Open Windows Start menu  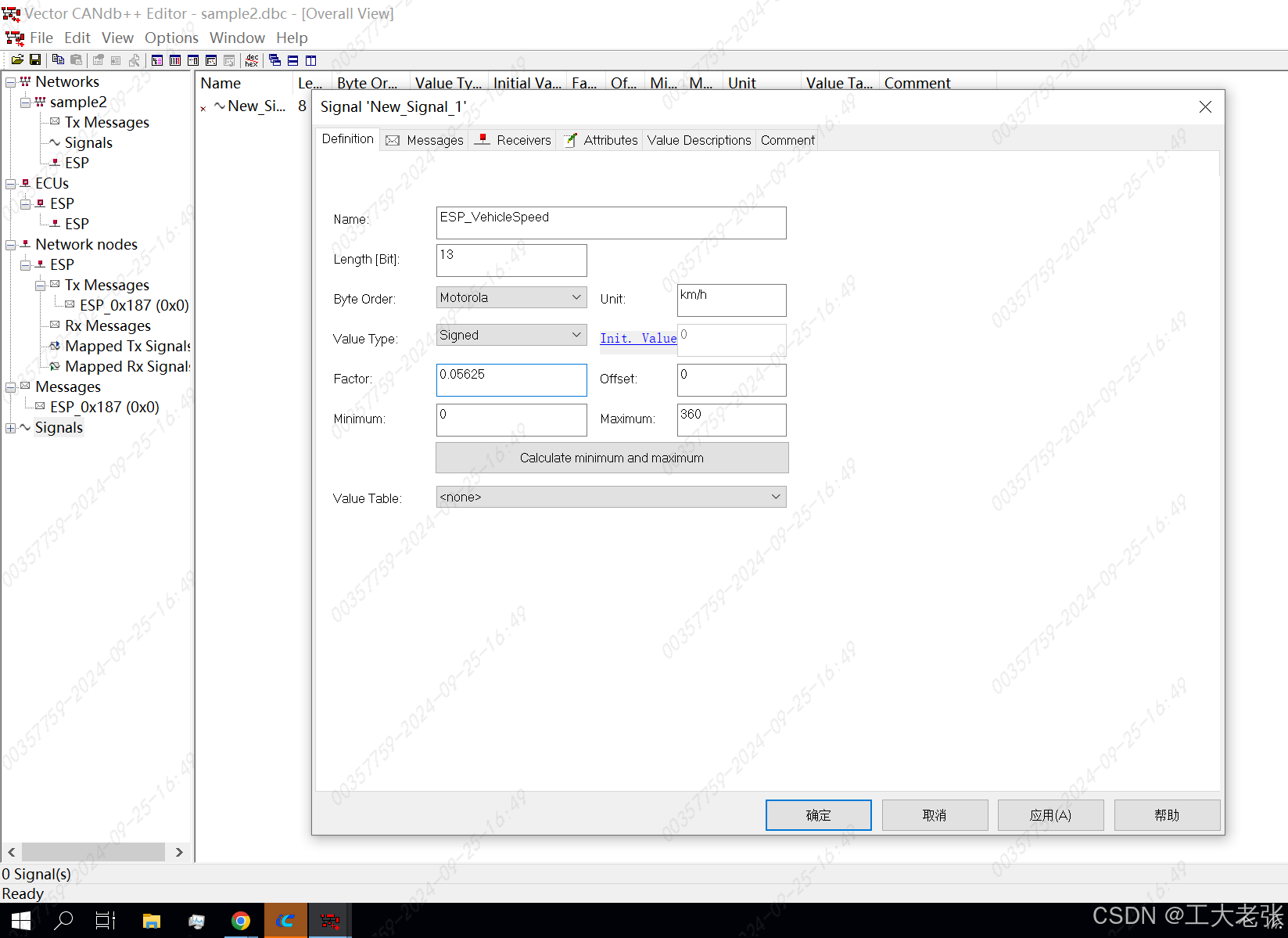pos(21,921)
